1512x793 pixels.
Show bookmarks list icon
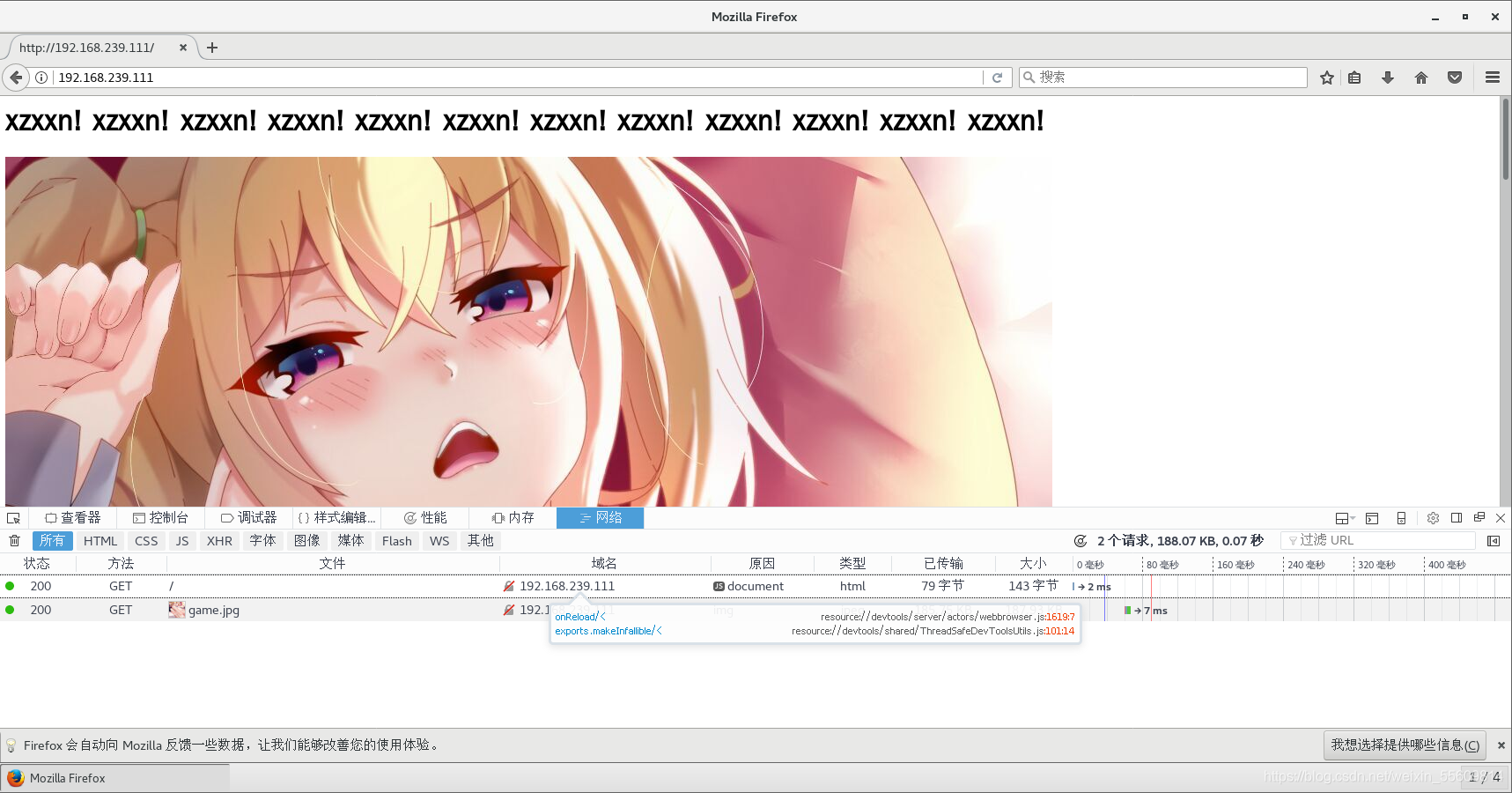pyautogui.click(x=1354, y=78)
